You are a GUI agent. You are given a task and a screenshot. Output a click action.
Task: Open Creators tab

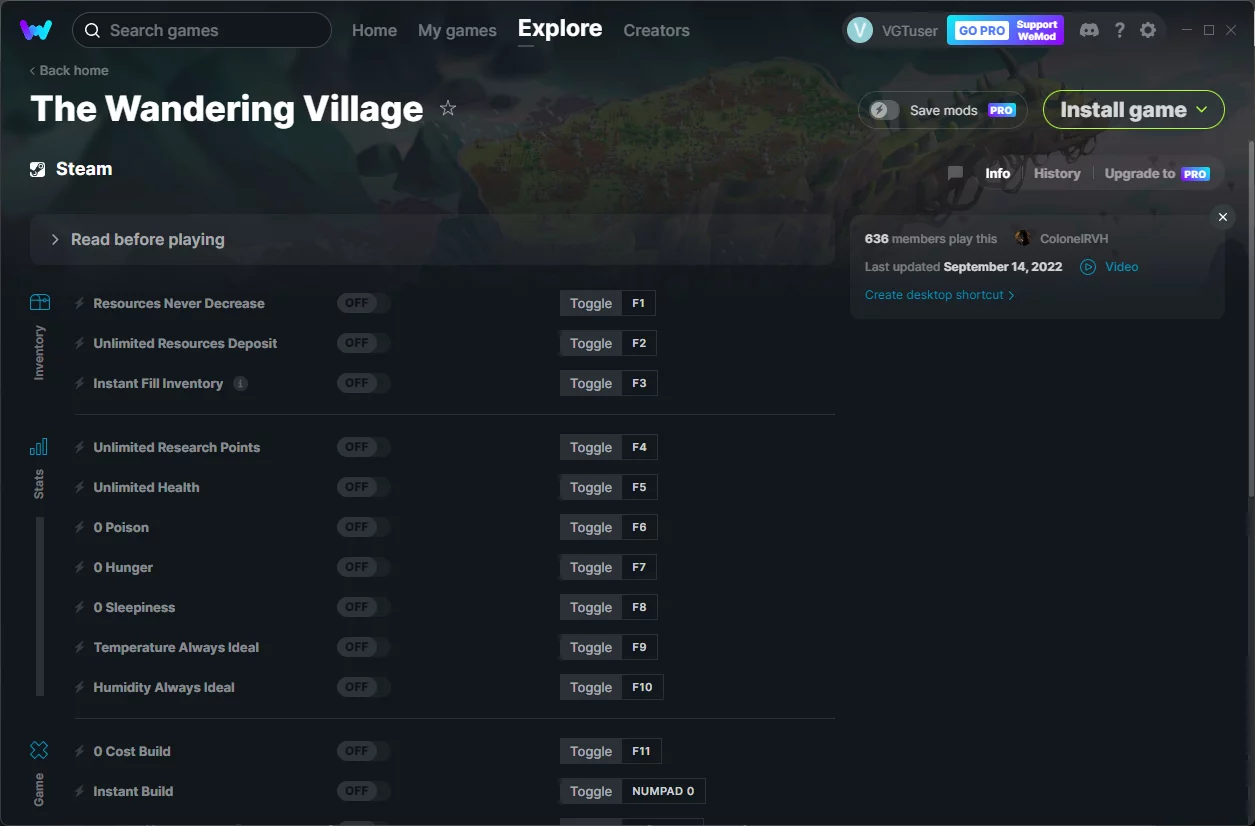point(656,30)
